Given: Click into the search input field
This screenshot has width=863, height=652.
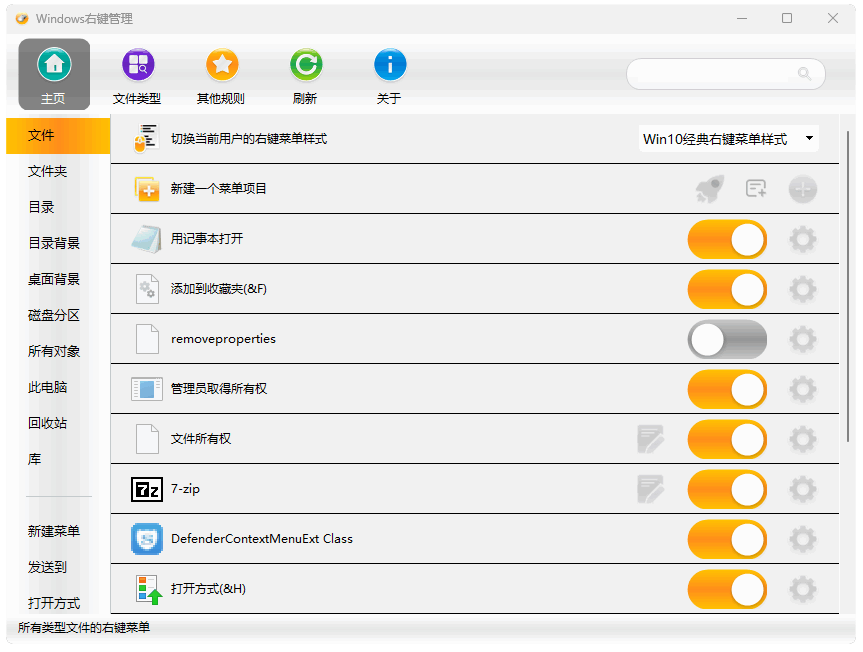Looking at the screenshot, I should pyautogui.click(x=716, y=74).
